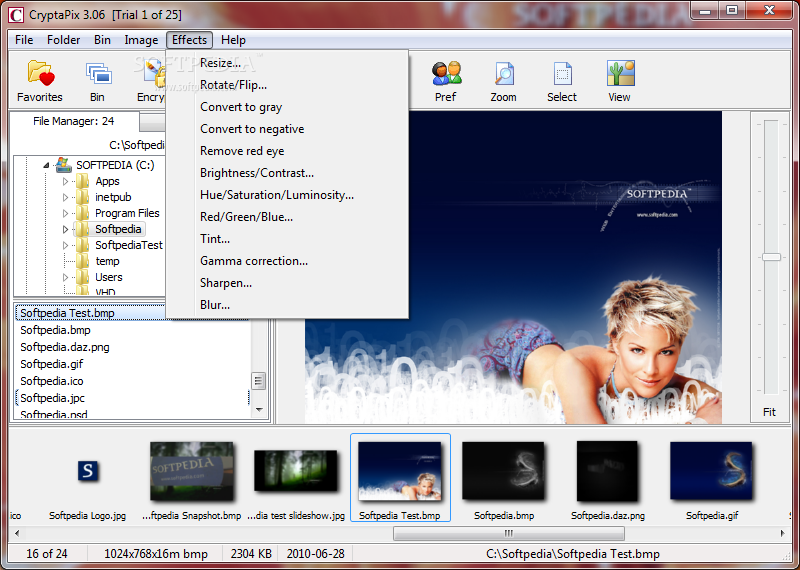Open the Help menu
Screen dimensions: 800x570
(x=233, y=40)
